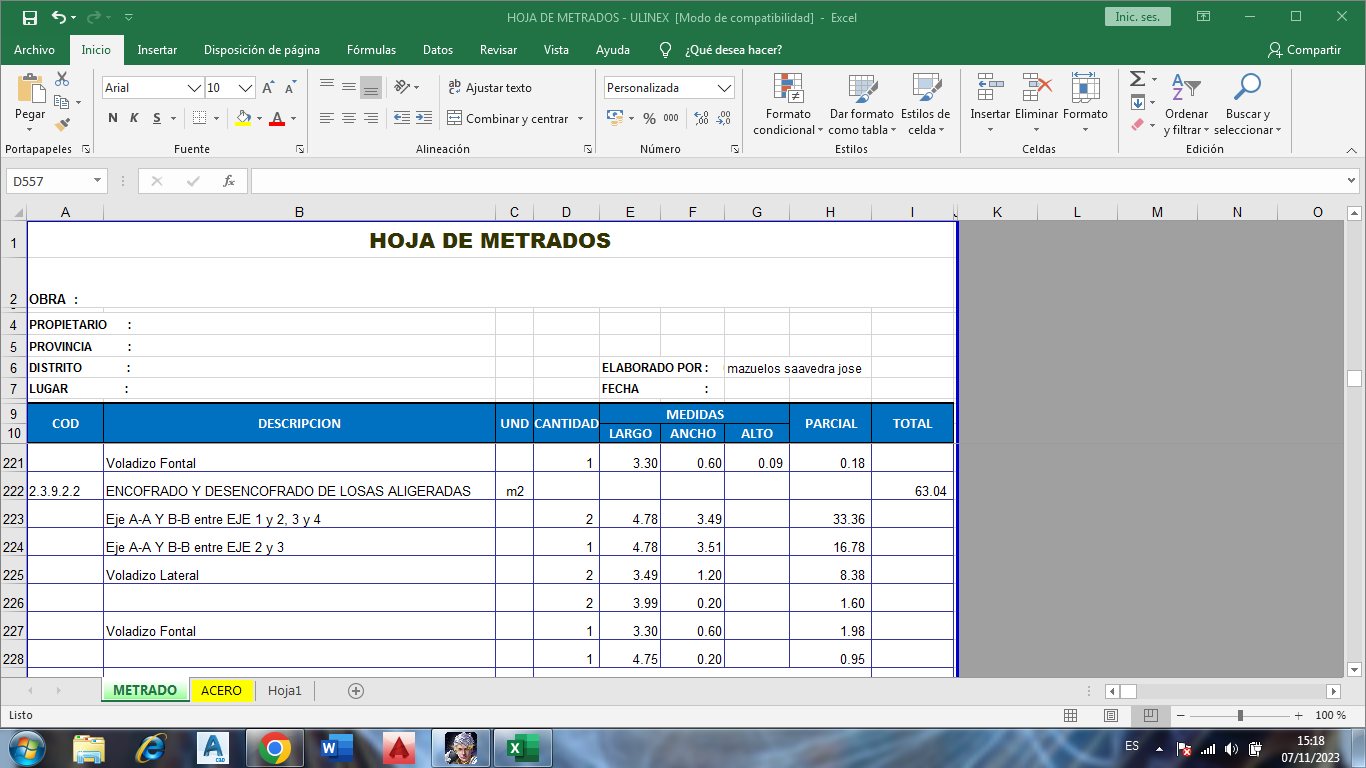
Task: Open the Fórmulas ribbon tab
Action: (371, 50)
